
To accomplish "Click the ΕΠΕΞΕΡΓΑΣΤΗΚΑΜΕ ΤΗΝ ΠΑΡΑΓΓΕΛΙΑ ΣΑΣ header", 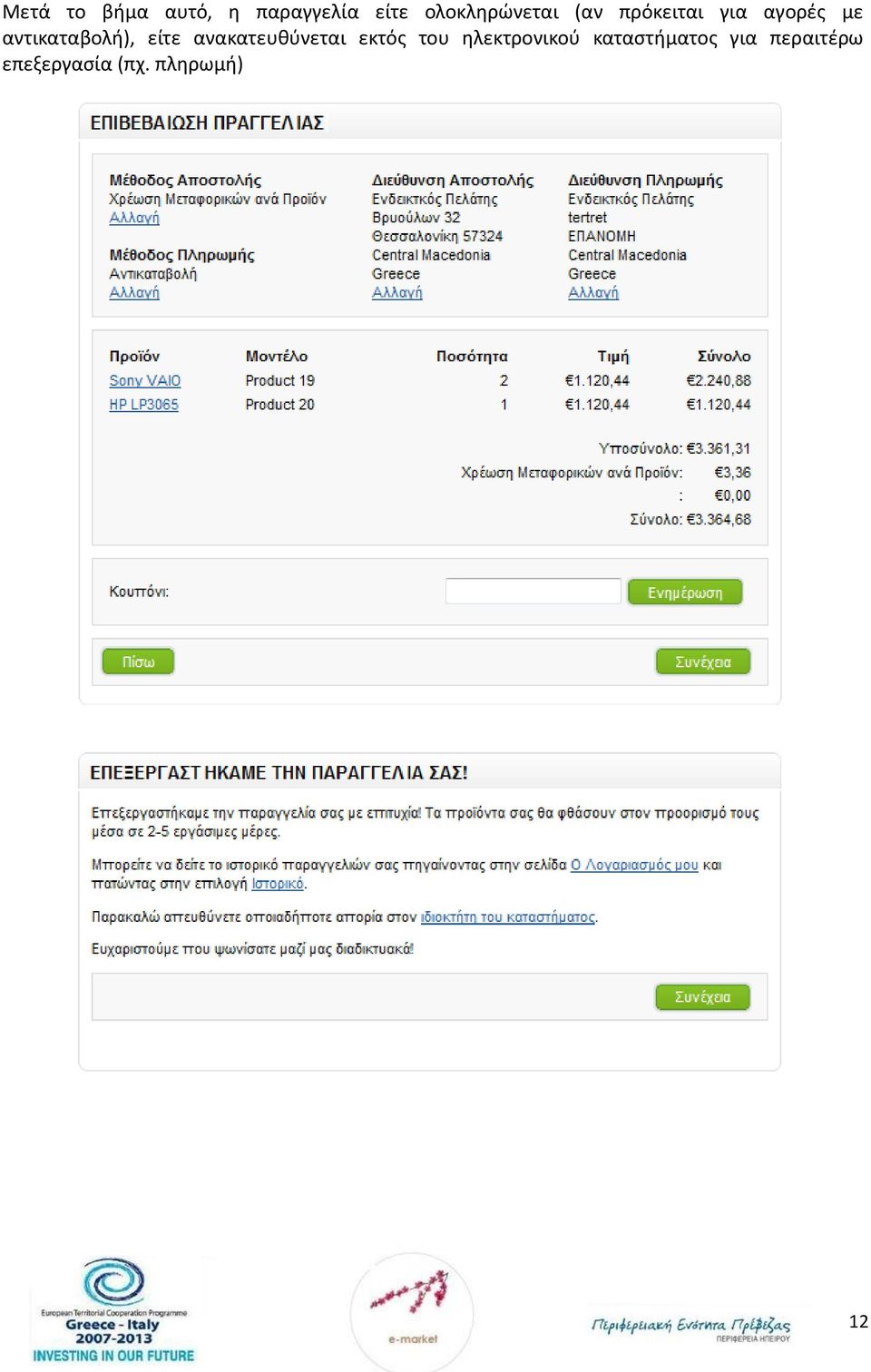I will pyautogui.click(x=279, y=773).
